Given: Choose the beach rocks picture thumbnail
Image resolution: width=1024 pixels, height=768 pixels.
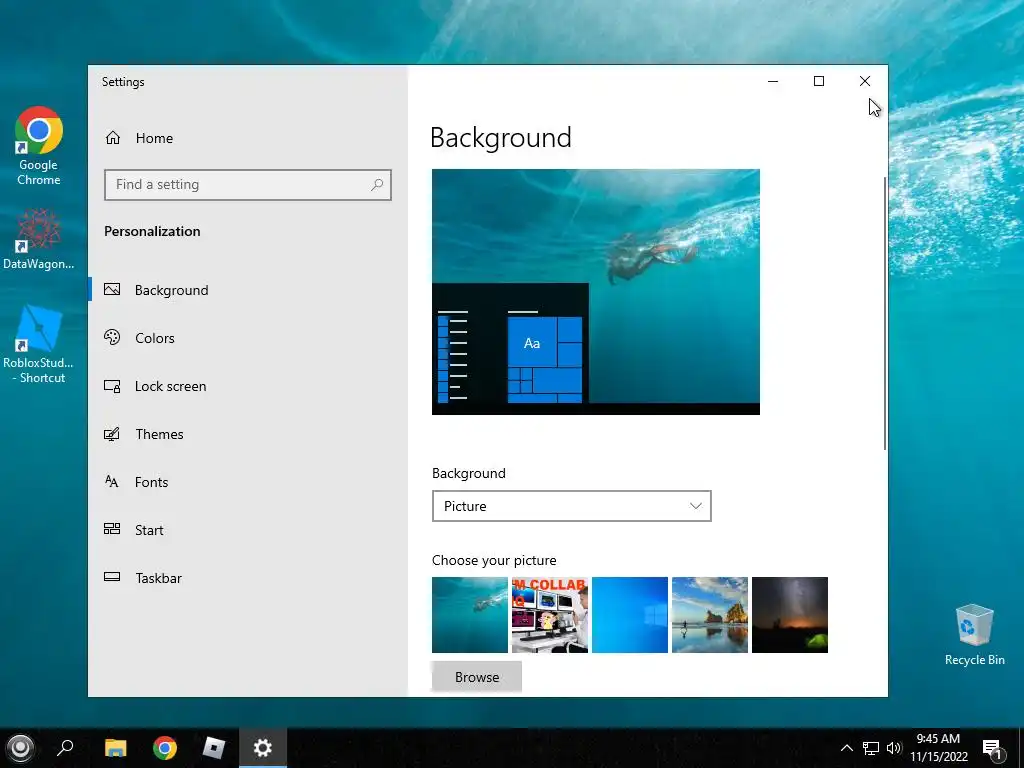Looking at the screenshot, I should pyautogui.click(x=710, y=615).
